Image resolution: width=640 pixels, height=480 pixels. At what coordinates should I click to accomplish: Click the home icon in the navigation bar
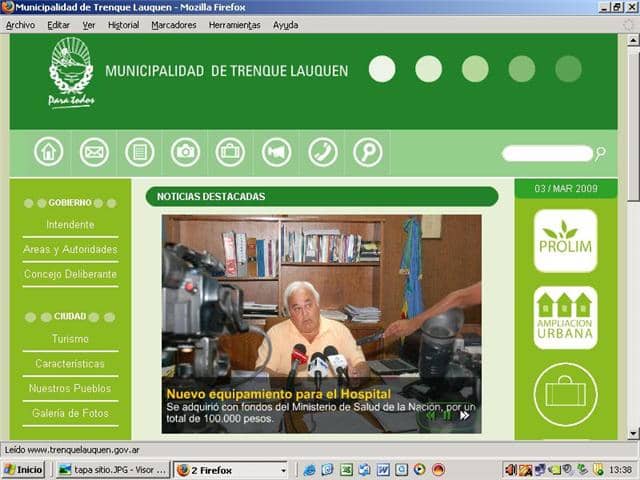point(49,152)
